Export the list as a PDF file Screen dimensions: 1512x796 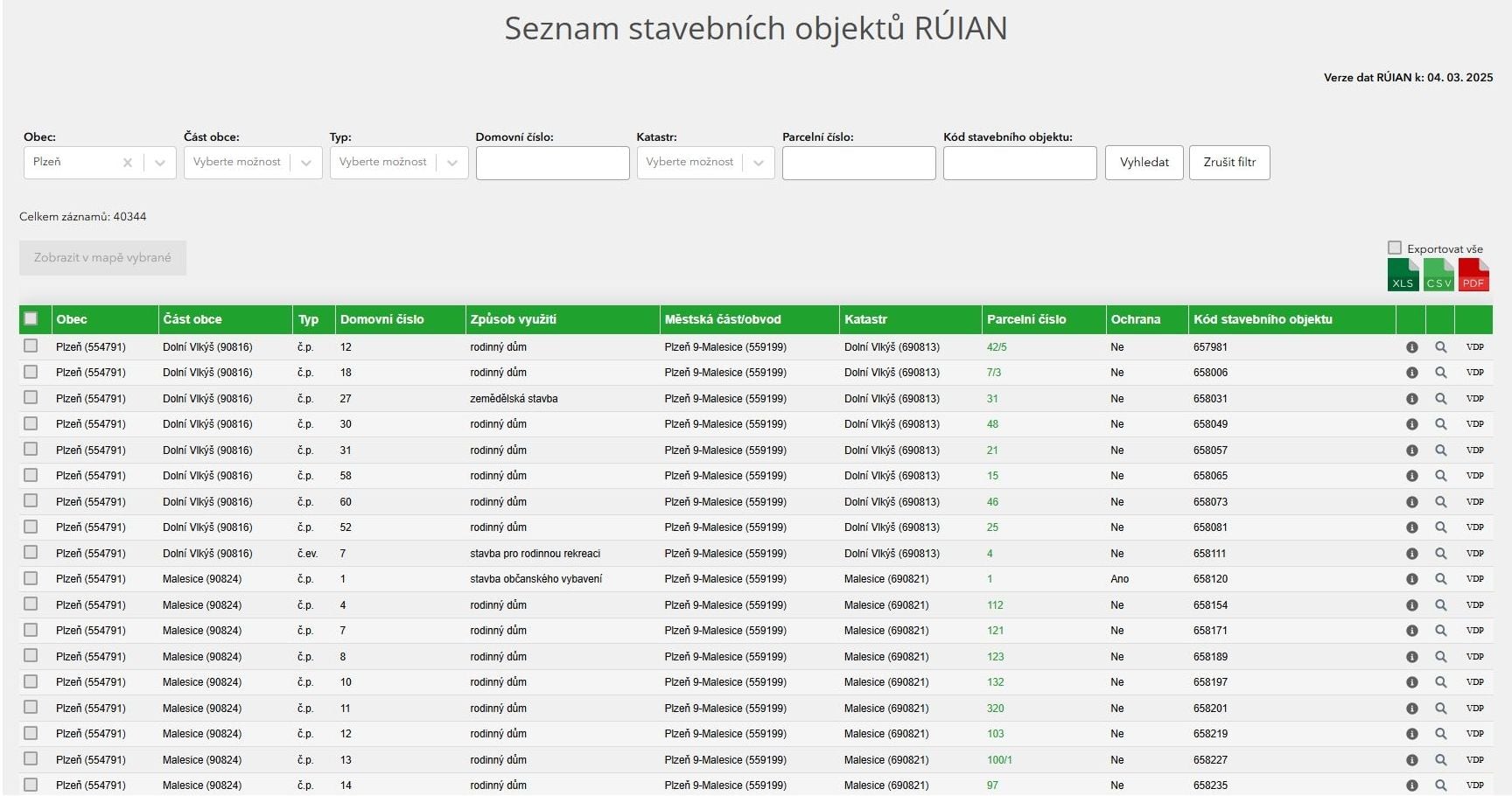click(1473, 275)
